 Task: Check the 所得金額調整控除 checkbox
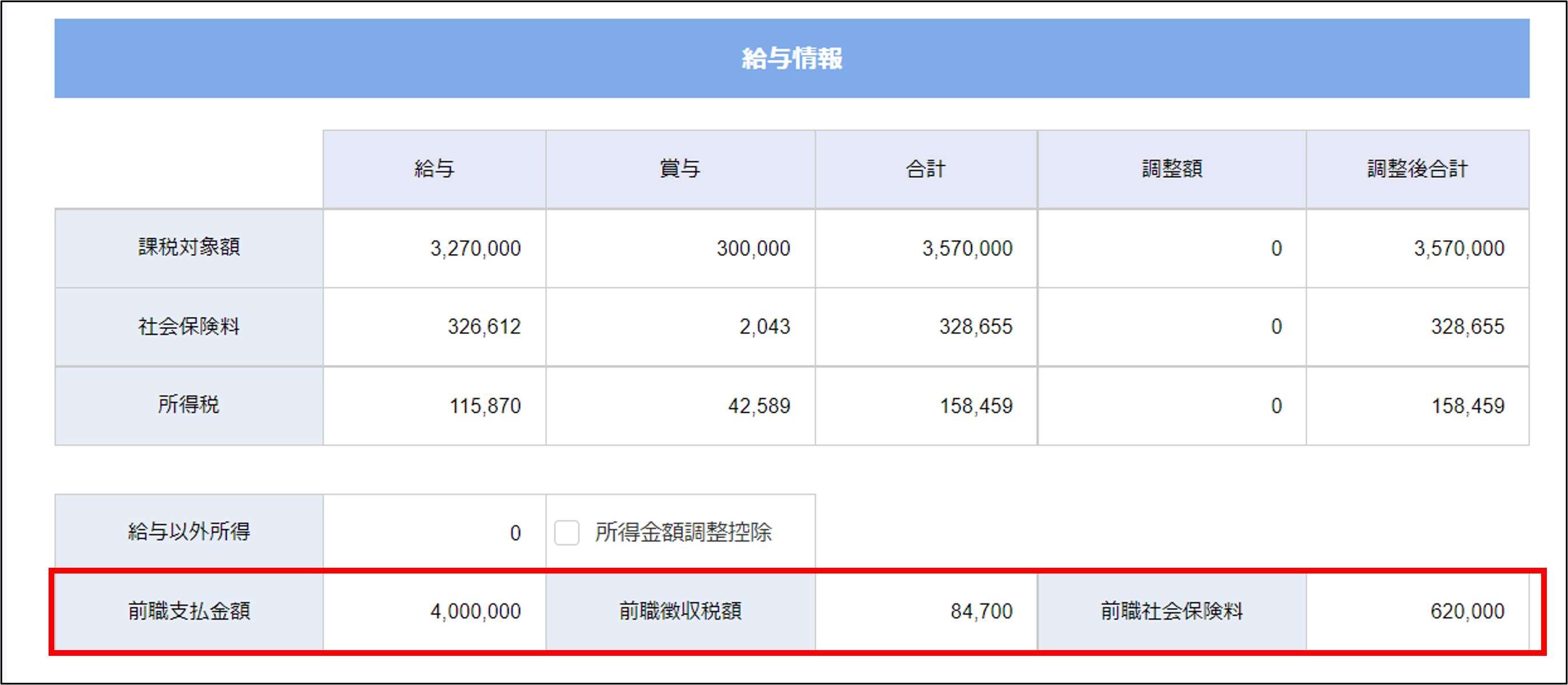coord(566,533)
